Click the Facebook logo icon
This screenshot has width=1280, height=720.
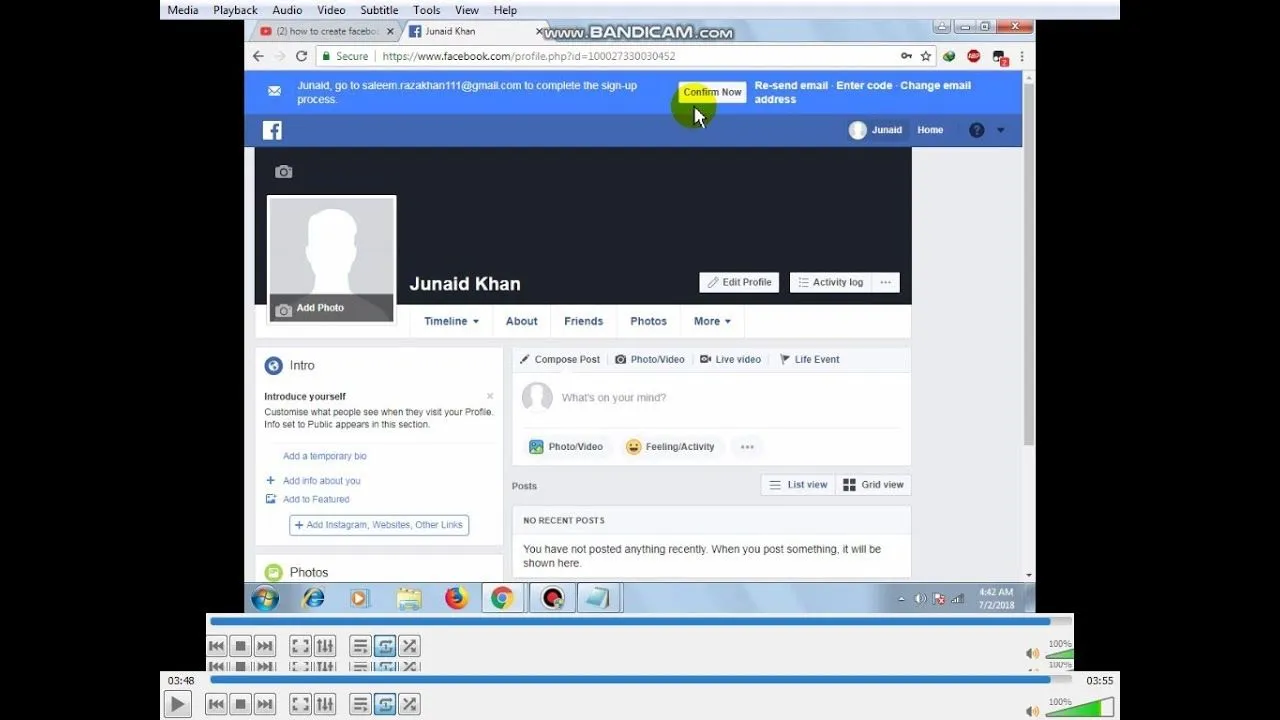[x=272, y=130]
